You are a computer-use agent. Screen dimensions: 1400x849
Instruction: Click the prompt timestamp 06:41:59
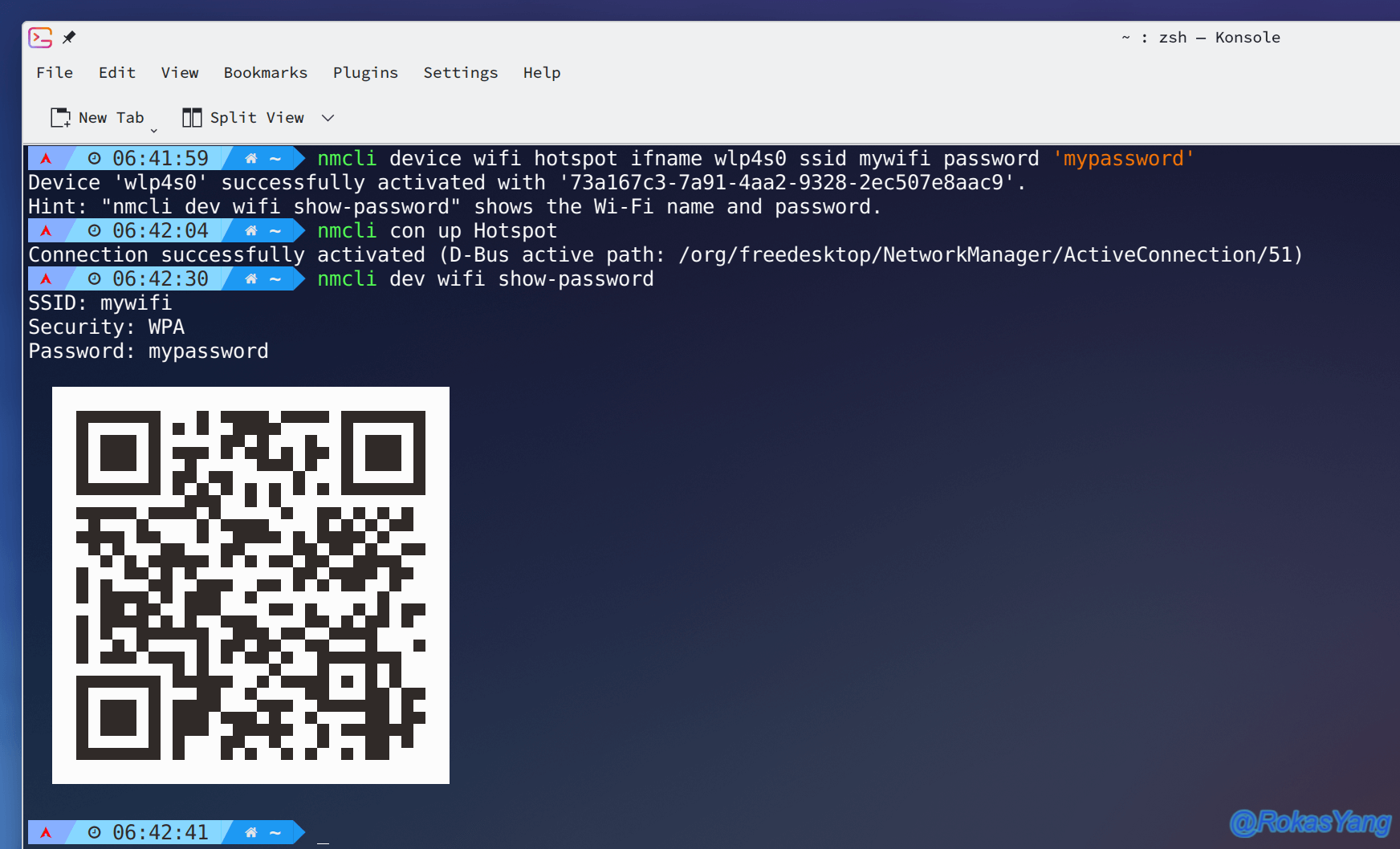point(161,158)
